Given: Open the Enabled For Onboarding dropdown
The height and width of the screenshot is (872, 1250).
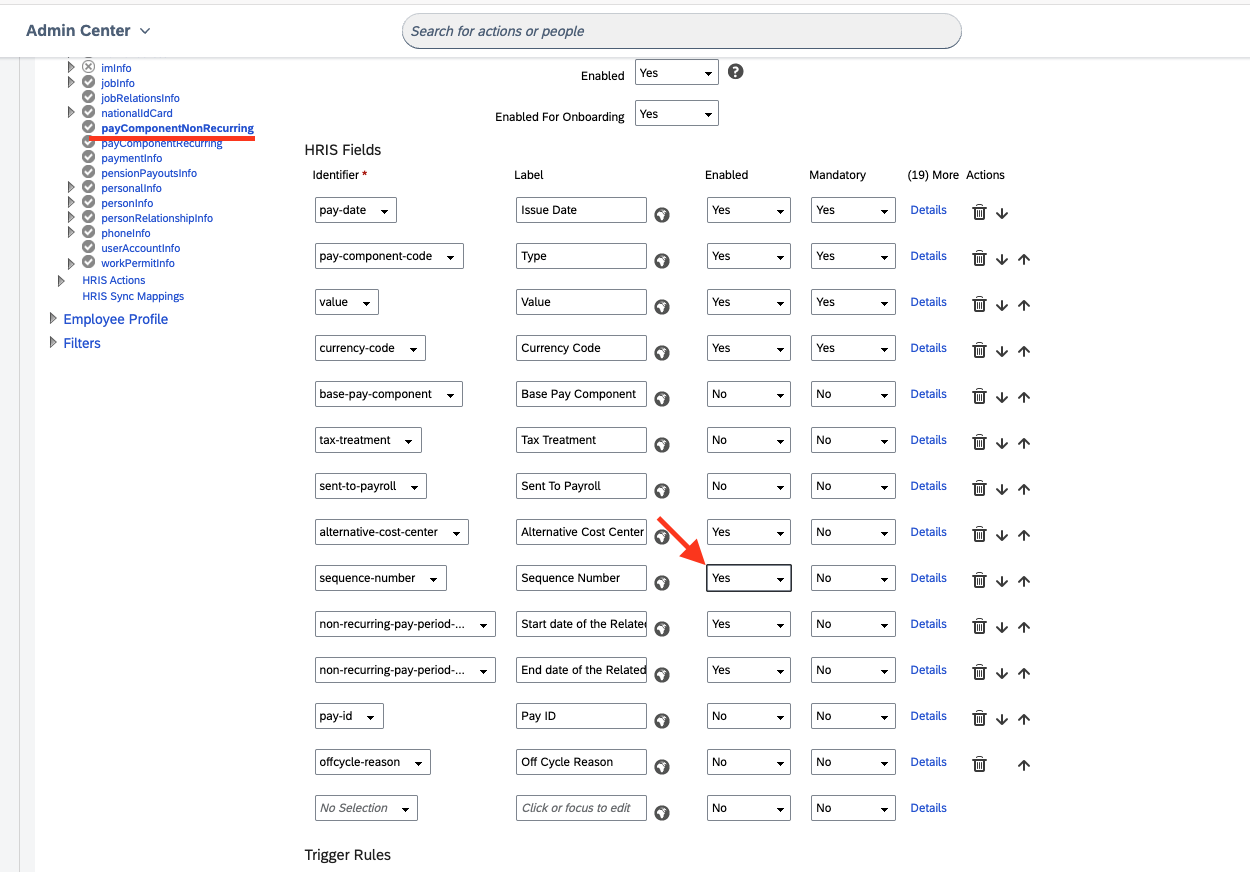Looking at the screenshot, I should [x=676, y=114].
